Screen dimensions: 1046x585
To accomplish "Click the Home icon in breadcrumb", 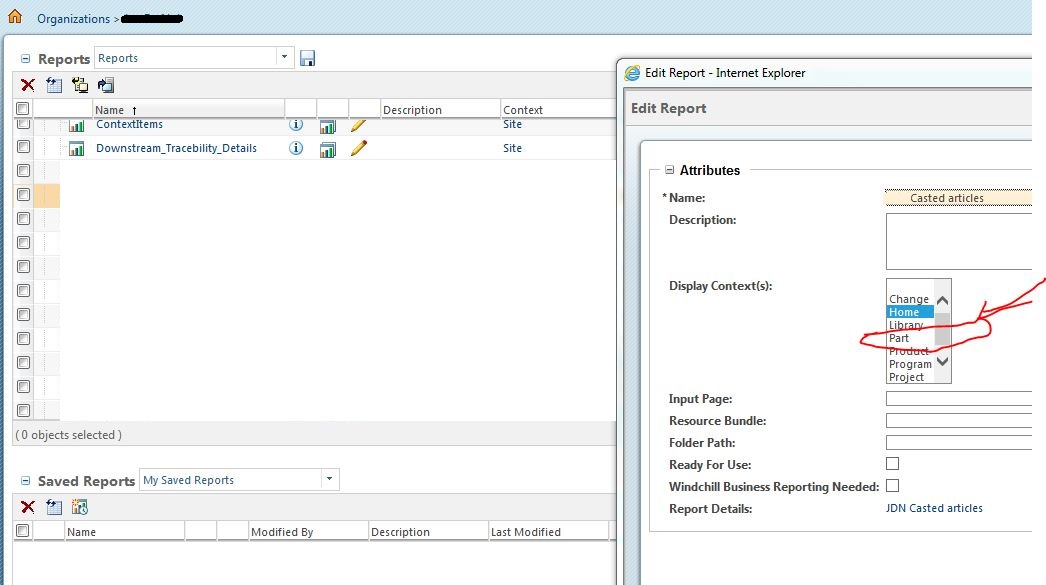I will (14, 17).
